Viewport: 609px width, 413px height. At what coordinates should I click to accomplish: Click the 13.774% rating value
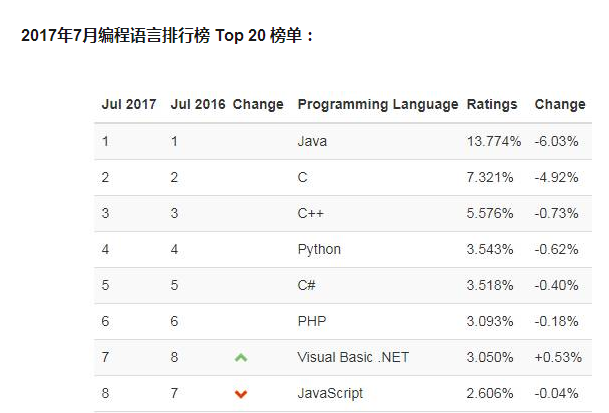(494, 141)
